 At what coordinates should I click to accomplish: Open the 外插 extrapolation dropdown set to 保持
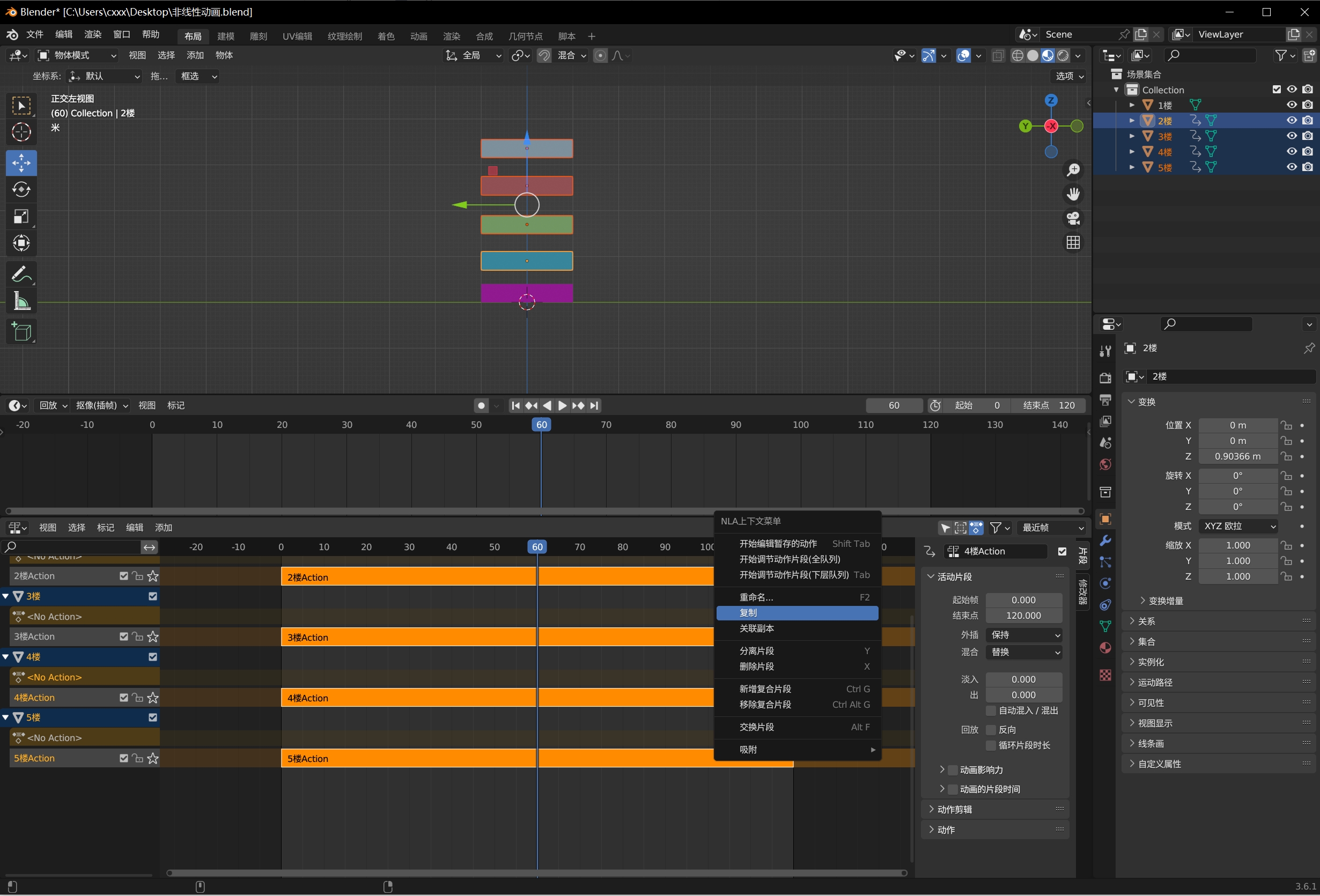[x=1025, y=635]
